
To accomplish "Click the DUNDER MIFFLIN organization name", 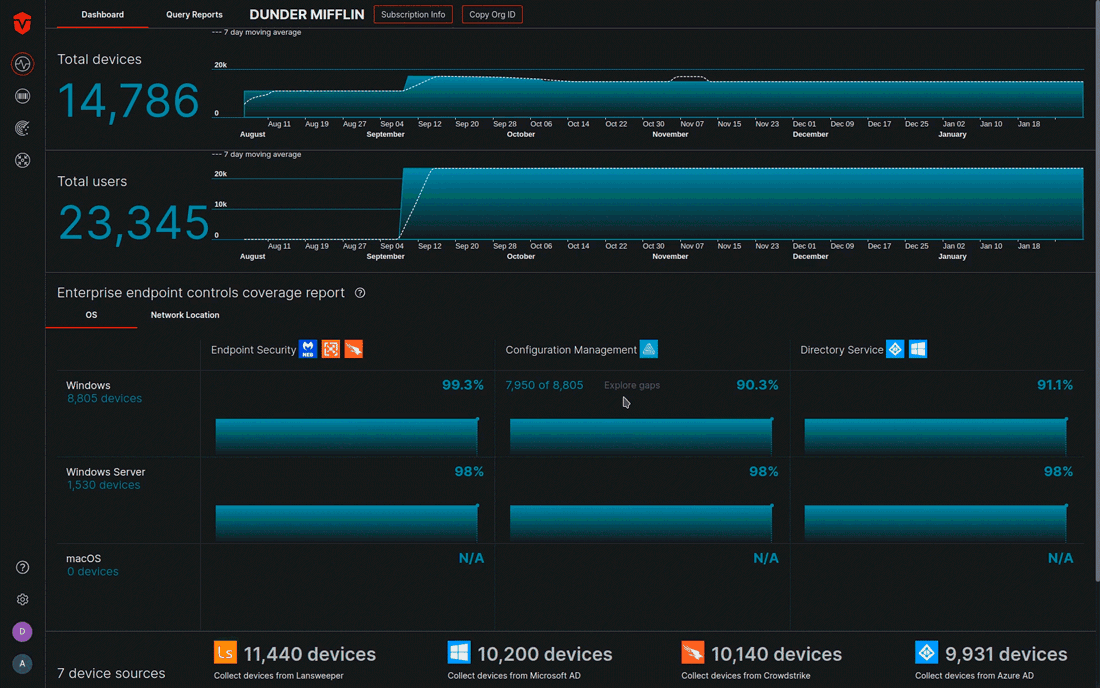I will pyautogui.click(x=307, y=15).
